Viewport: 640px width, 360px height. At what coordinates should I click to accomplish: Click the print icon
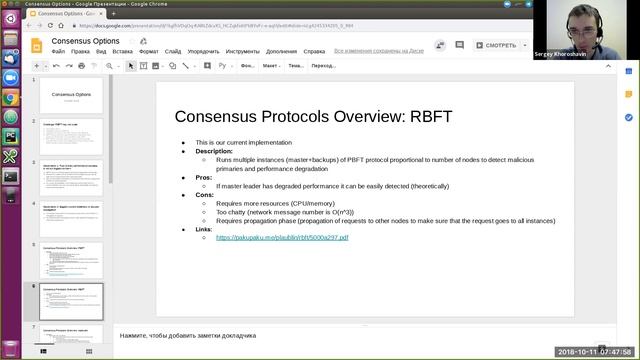[82, 66]
